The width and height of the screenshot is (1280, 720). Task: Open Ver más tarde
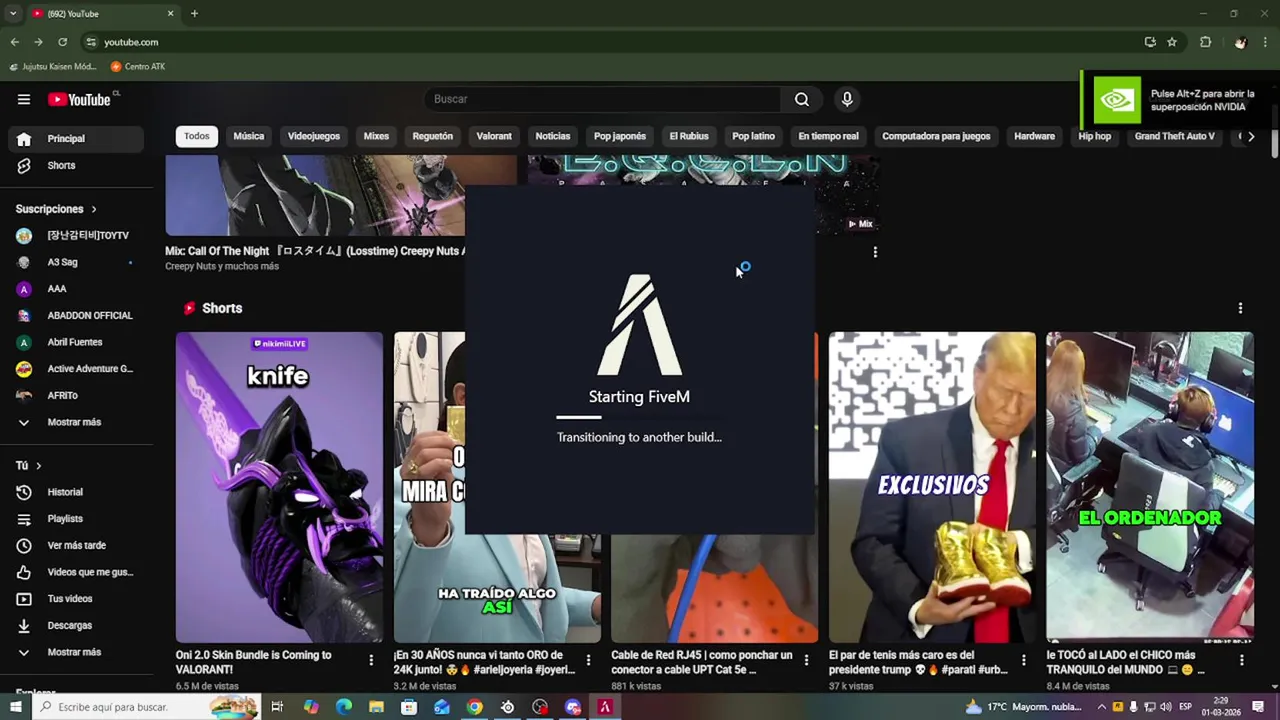click(77, 545)
